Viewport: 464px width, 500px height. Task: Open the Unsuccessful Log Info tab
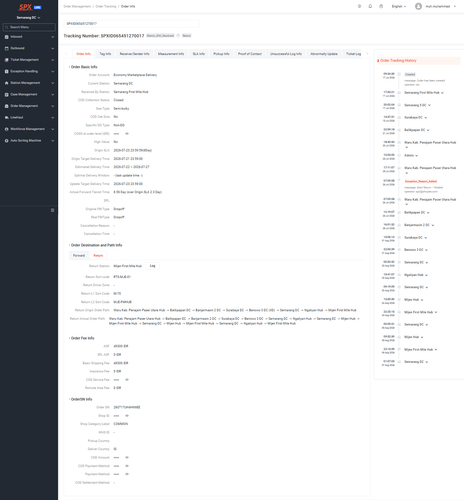pyautogui.click(x=286, y=54)
